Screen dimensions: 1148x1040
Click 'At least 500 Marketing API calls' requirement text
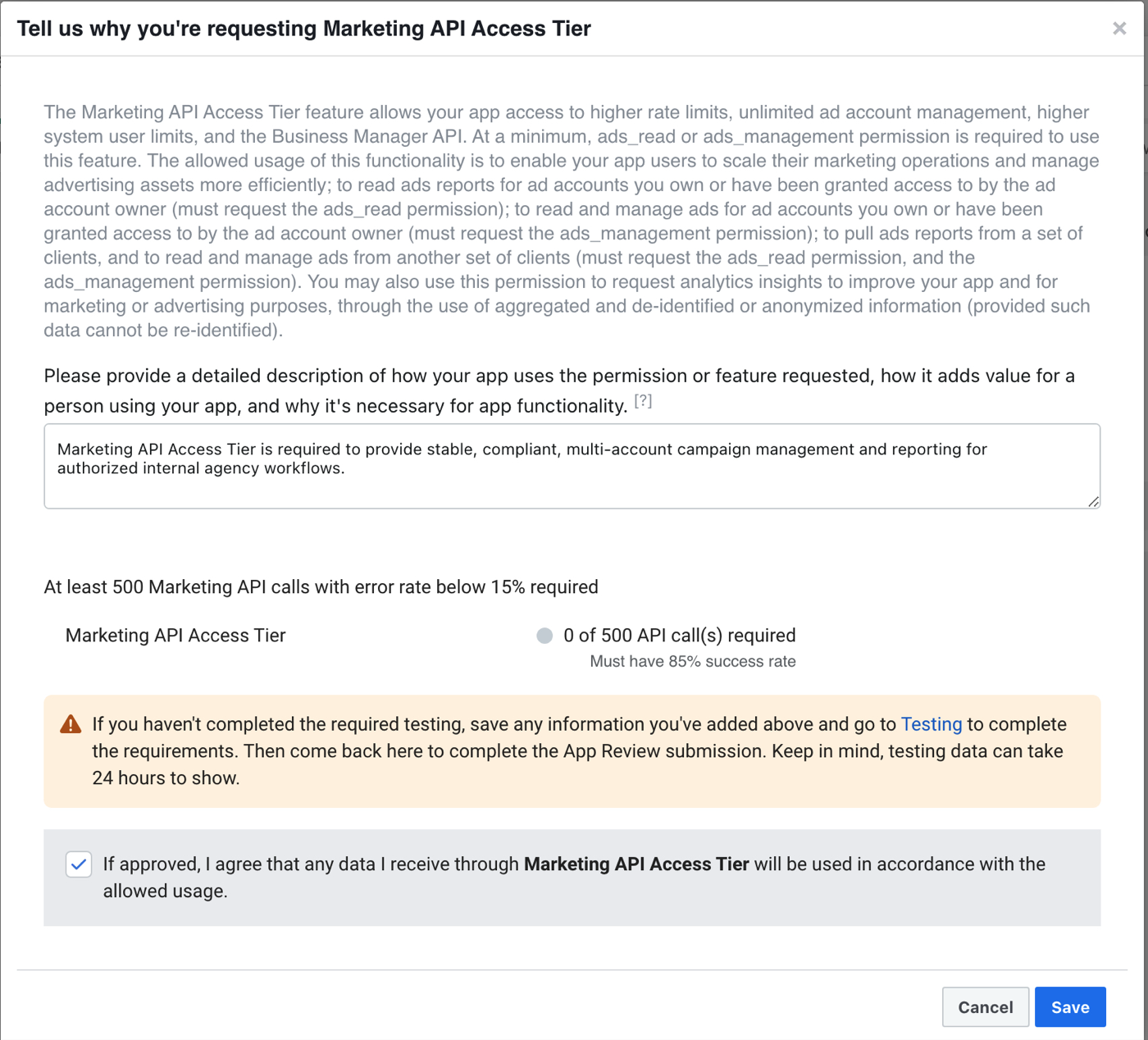(321, 587)
